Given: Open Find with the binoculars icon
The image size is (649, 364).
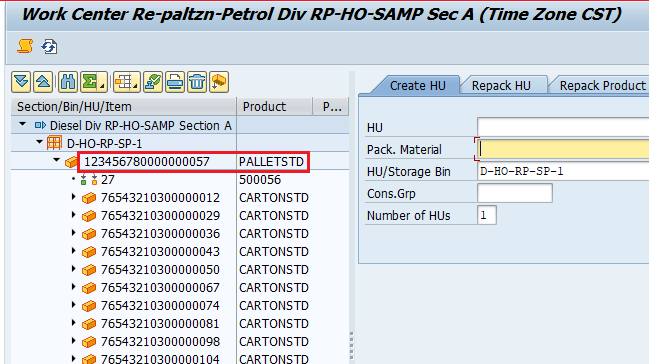Looking at the screenshot, I should click(68, 82).
